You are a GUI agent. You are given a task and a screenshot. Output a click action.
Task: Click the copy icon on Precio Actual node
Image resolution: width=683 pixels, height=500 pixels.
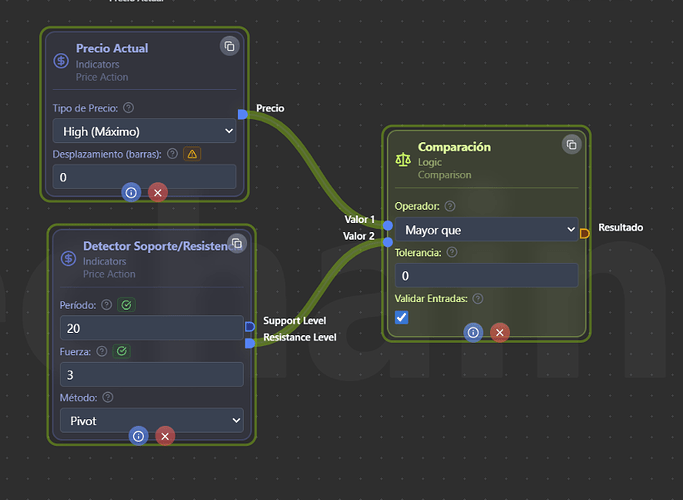click(229, 46)
